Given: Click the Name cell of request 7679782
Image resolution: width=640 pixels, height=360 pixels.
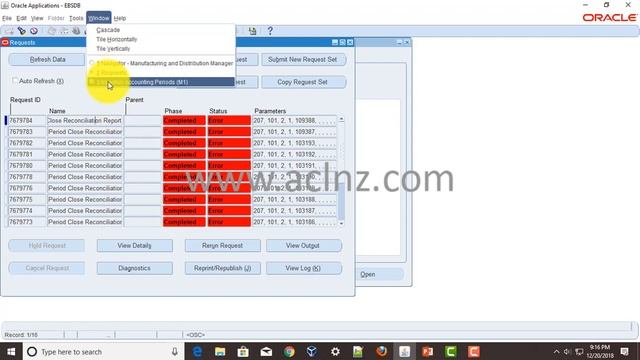Looking at the screenshot, I should [x=85, y=143].
